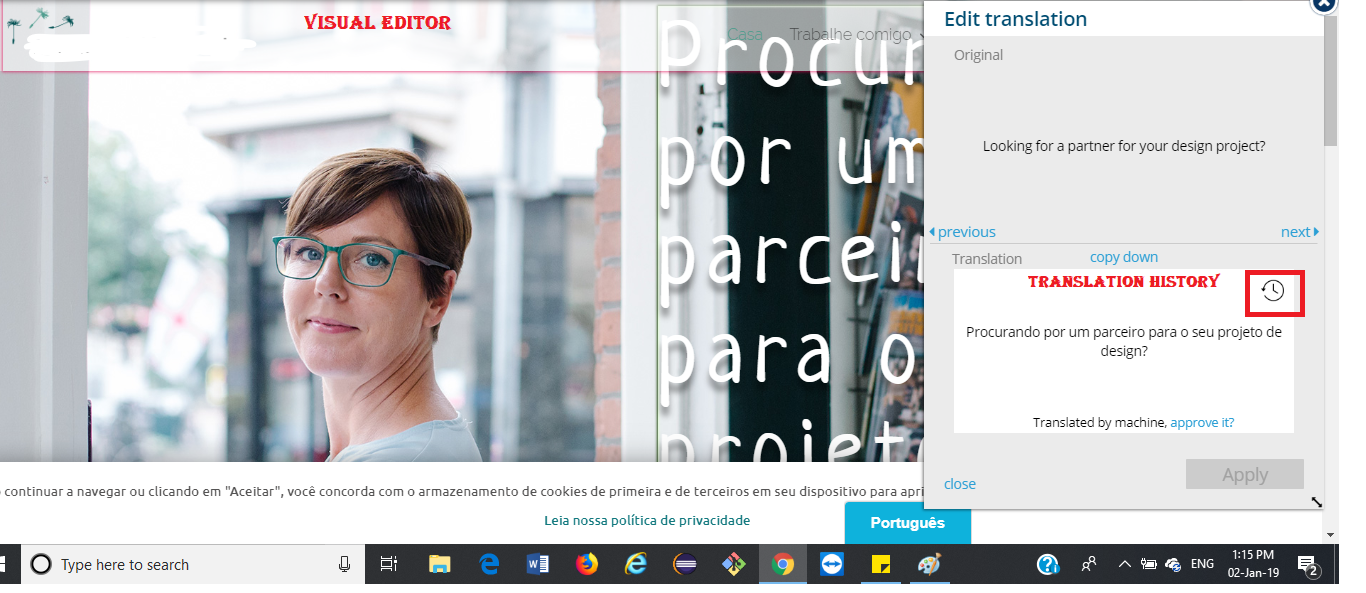The image size is (1366, 593).
Task: Open the translation history clock icon
Action: coord(1273,291)
